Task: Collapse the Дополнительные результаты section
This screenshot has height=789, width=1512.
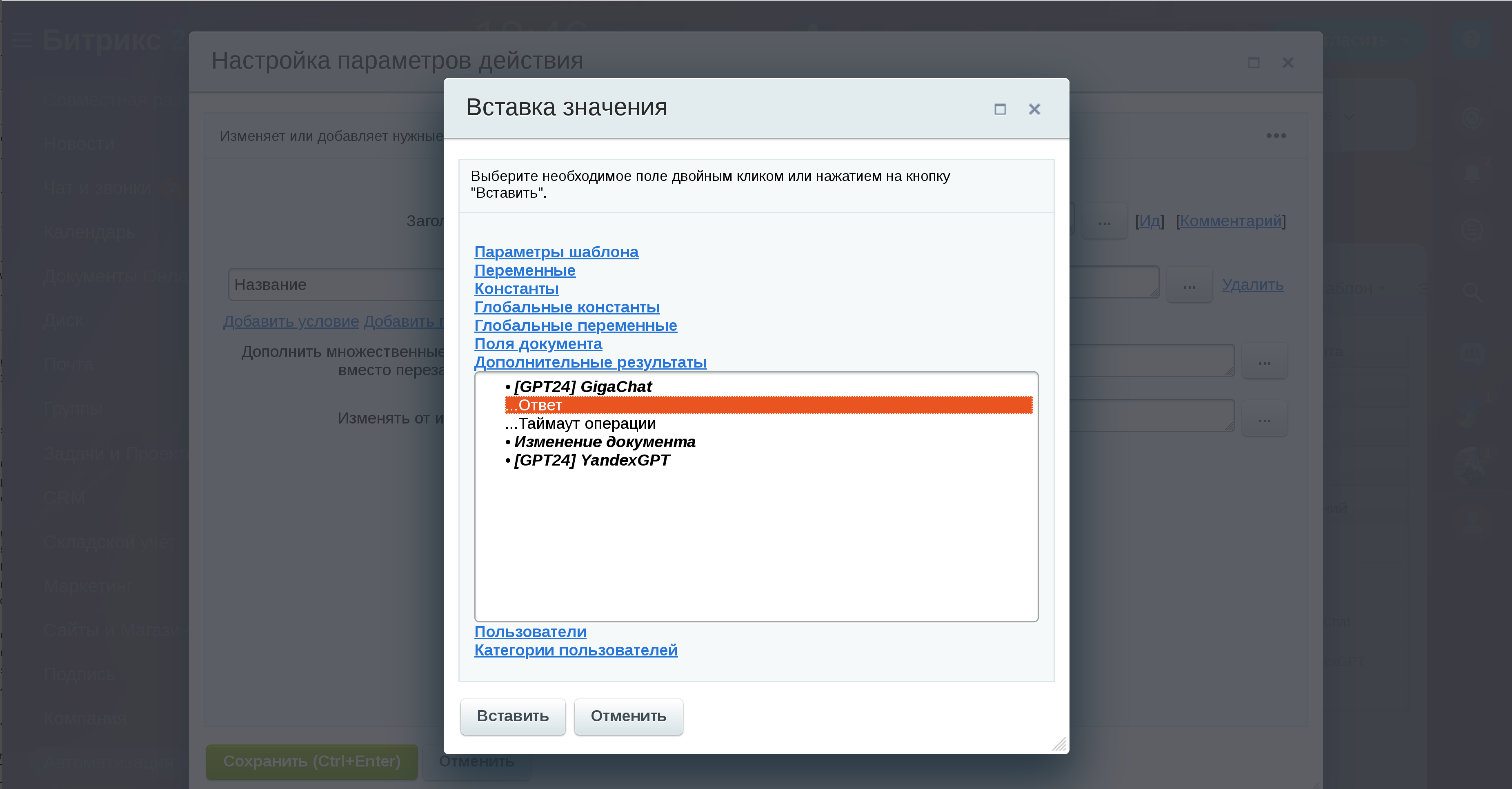Action: pyautogui.click(x=590, y=362)
